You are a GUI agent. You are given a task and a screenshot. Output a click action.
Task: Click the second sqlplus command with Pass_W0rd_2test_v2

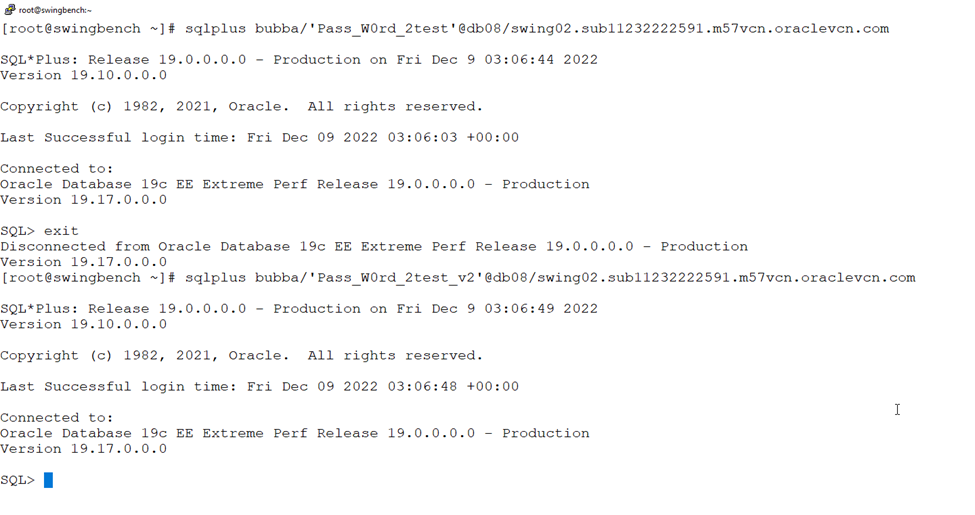458,277
